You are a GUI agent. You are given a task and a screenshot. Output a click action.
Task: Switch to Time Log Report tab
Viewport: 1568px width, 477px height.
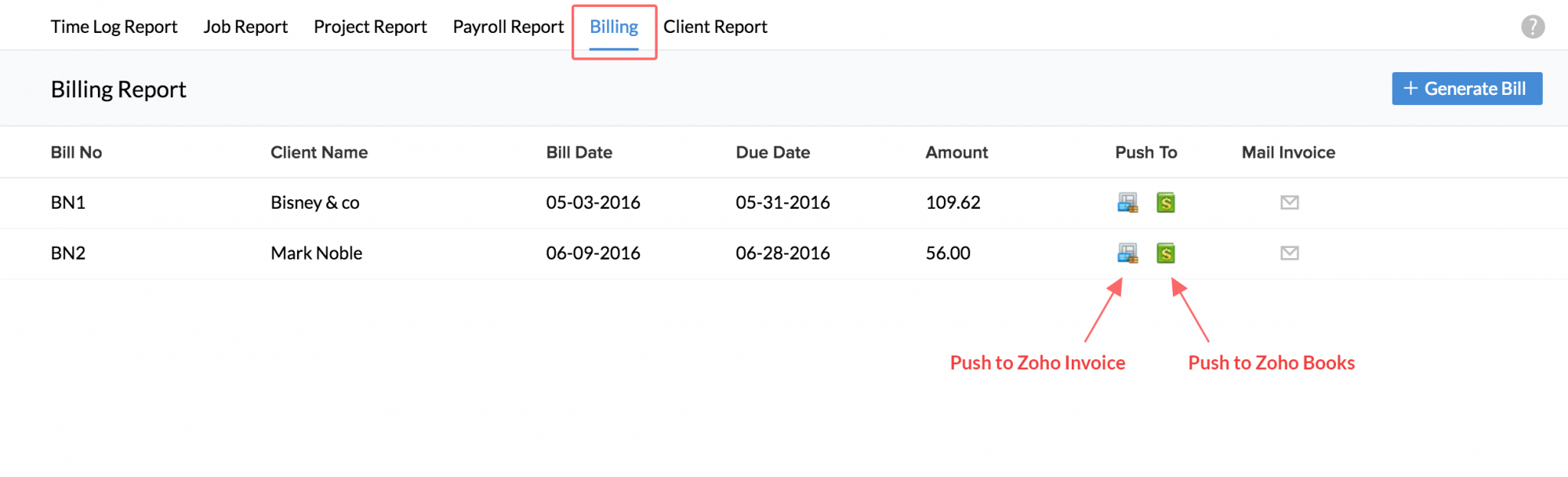pos(114,27)
